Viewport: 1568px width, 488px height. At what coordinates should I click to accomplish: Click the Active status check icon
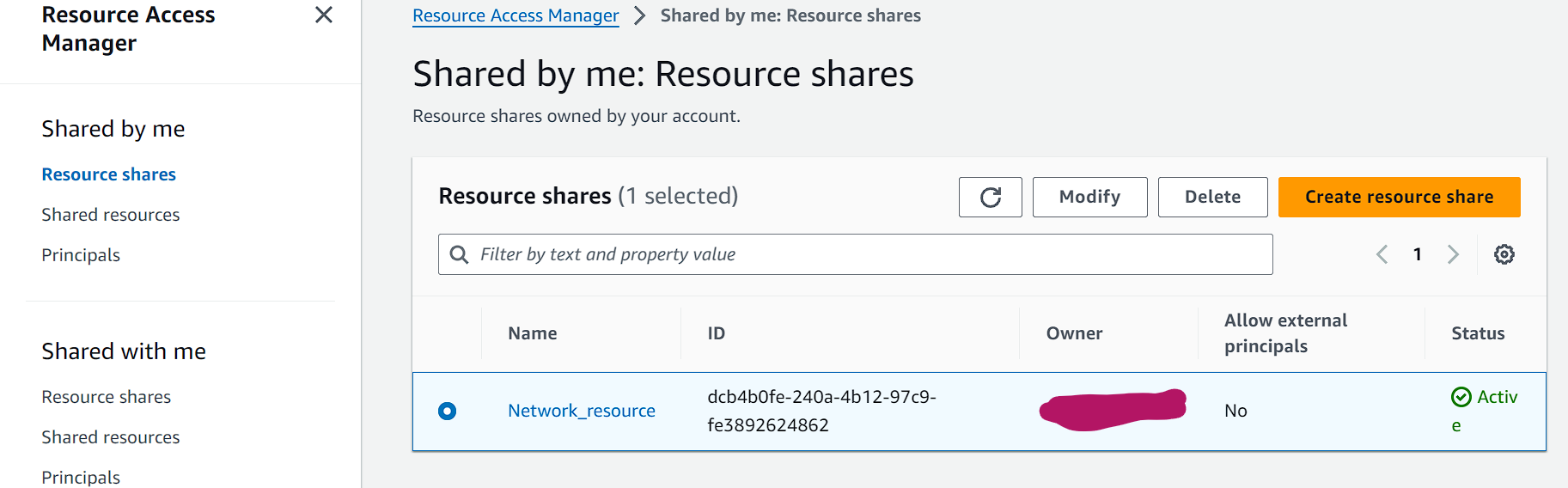1461,397
